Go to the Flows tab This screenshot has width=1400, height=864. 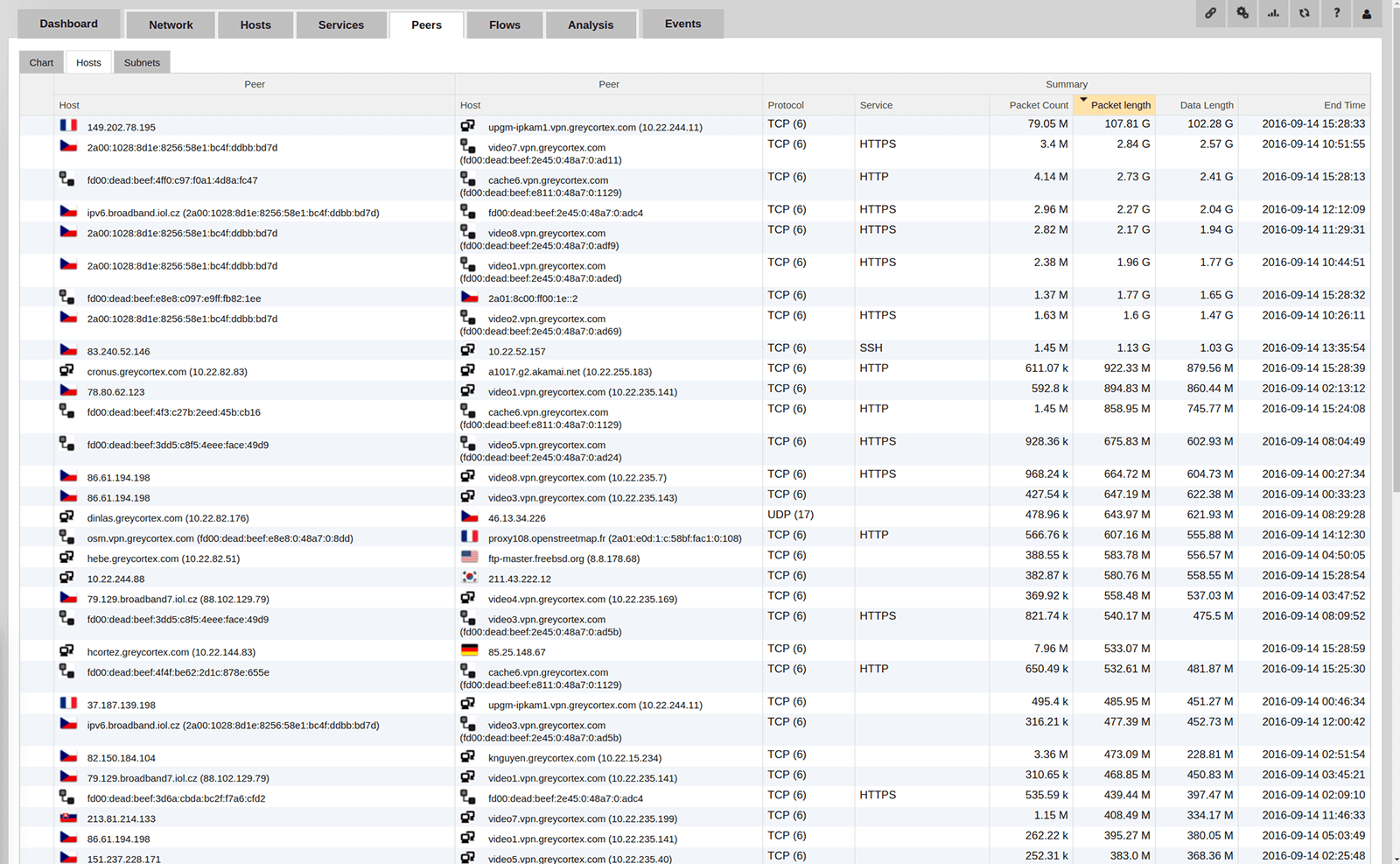pyautogui.click(x=505, y=25)
